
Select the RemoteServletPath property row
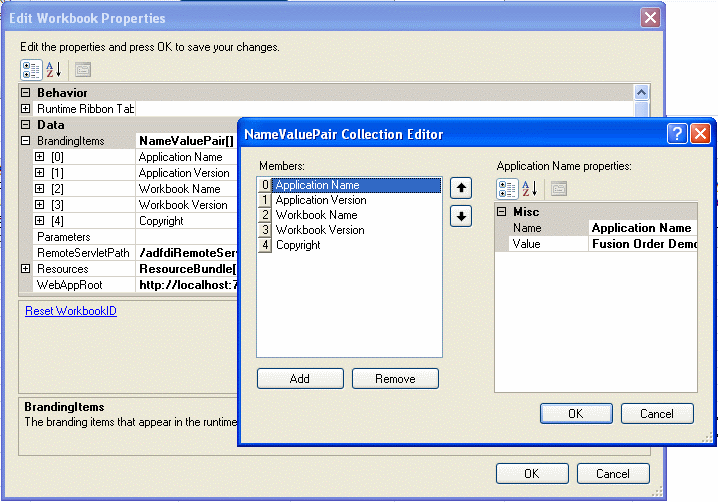point(136,253)
